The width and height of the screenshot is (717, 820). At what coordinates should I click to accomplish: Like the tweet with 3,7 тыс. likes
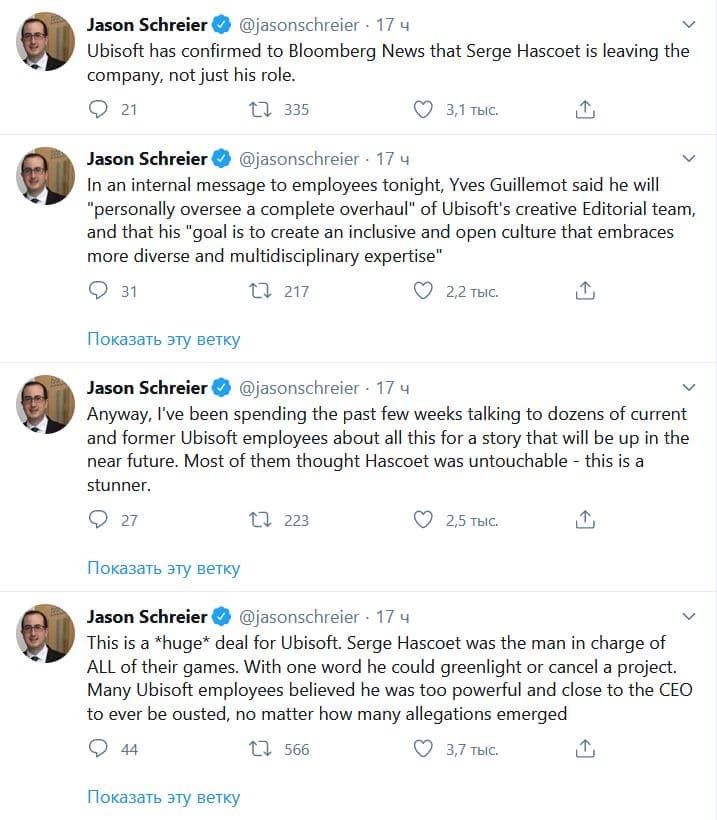(x=423, y=748)
